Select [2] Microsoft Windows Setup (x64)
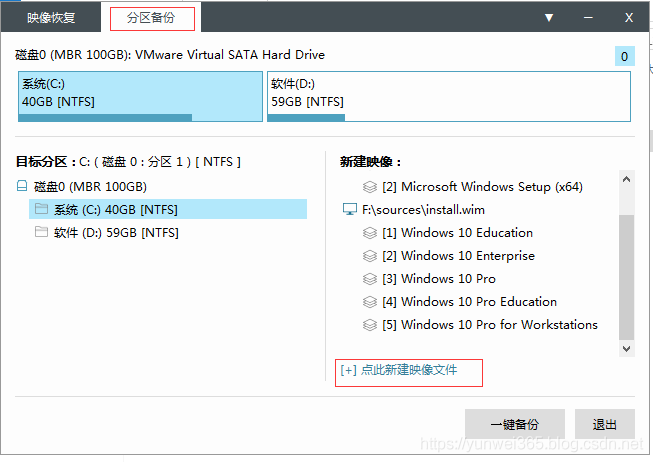The width and height of the screenshot is (653, 462). [482, 187]
